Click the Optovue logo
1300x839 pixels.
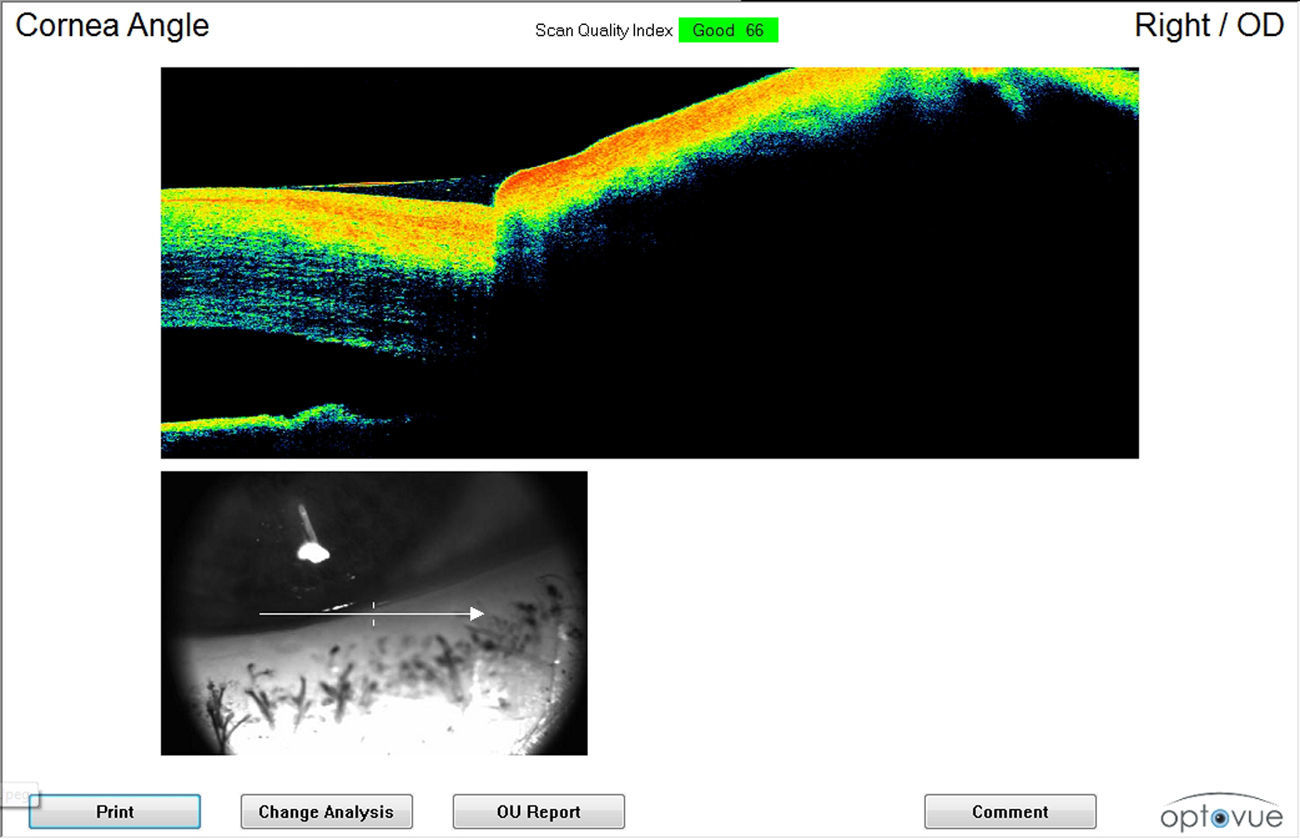pos(1221,813)
